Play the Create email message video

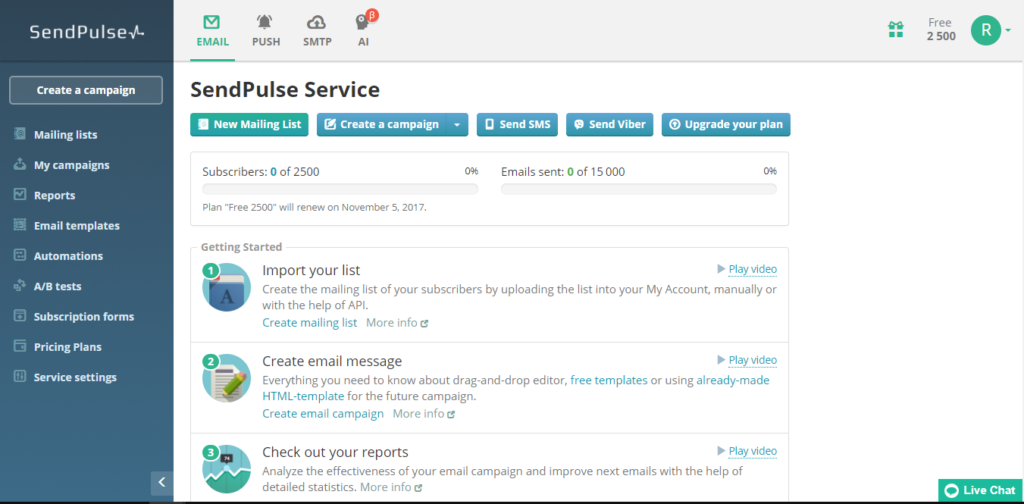(747, 360)
